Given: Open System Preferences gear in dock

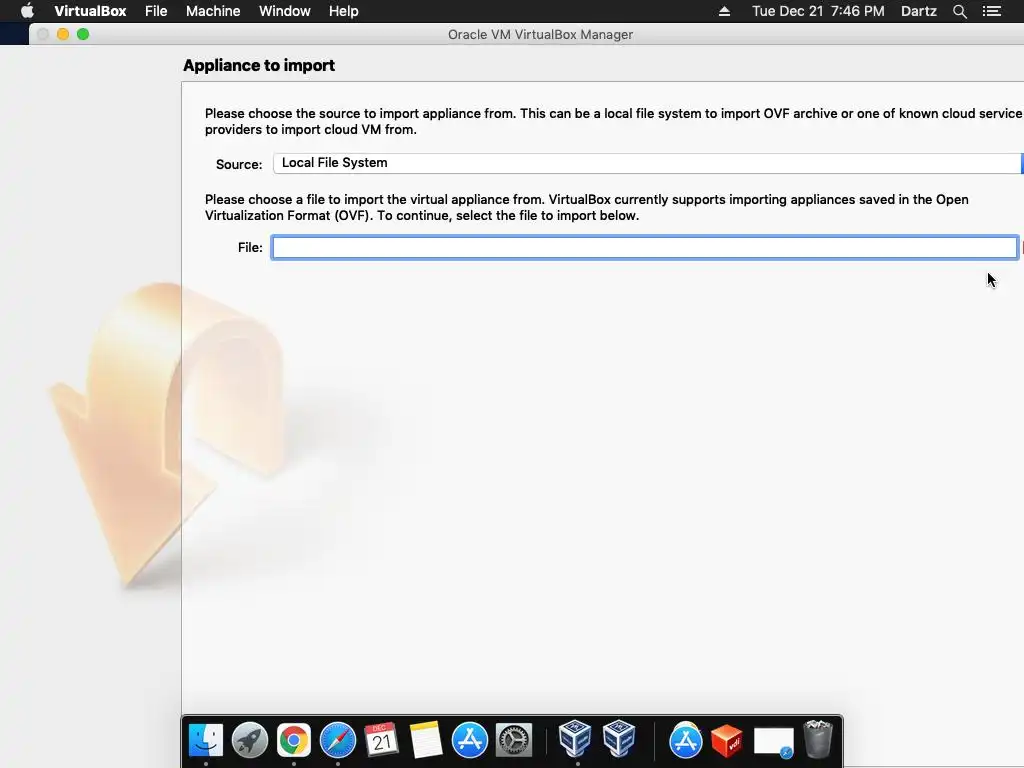Looking at the screenshot, I should click(514, 740).
